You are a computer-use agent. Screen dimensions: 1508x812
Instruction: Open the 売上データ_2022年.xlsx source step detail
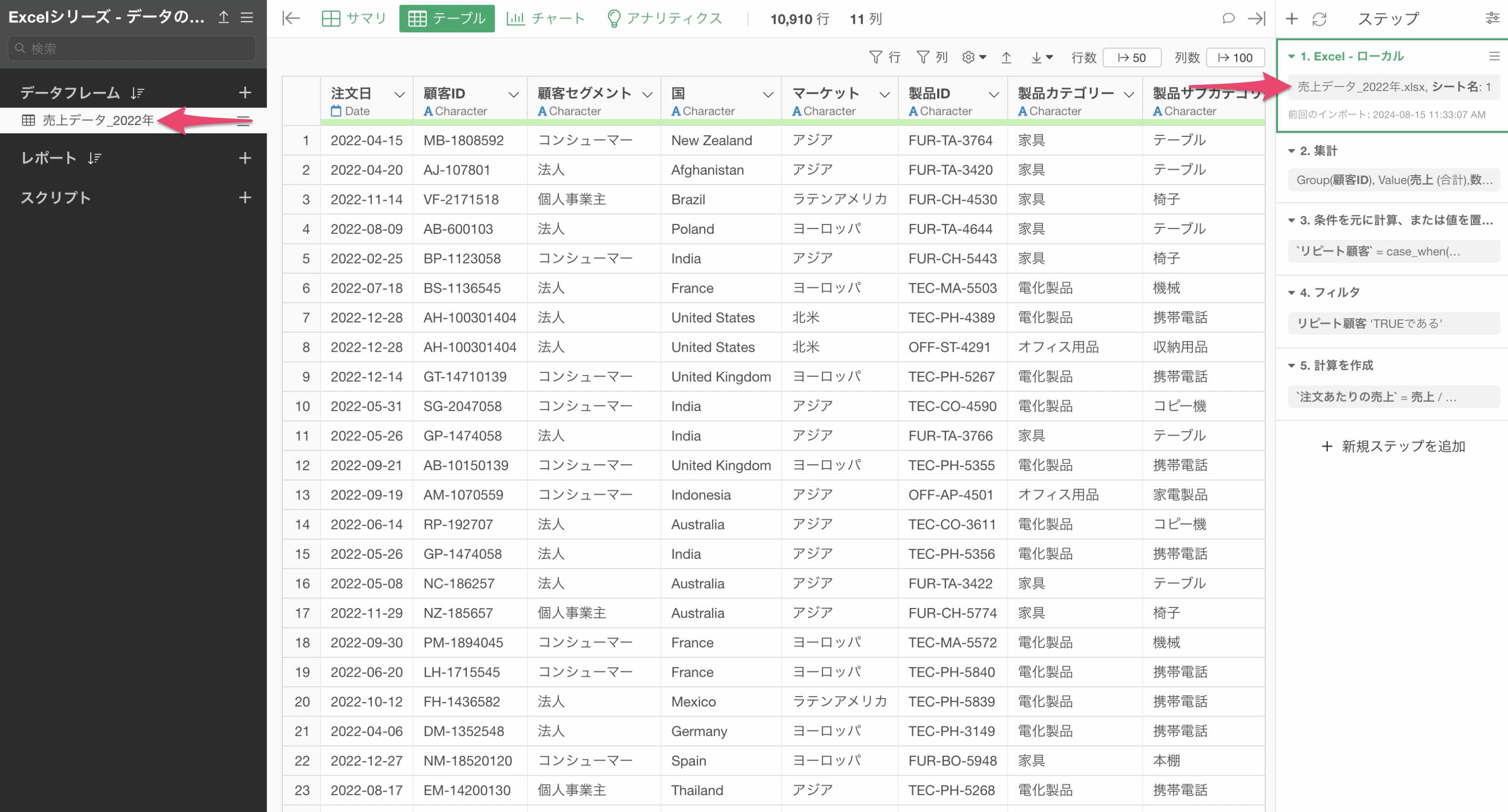tap(1393, 87)
